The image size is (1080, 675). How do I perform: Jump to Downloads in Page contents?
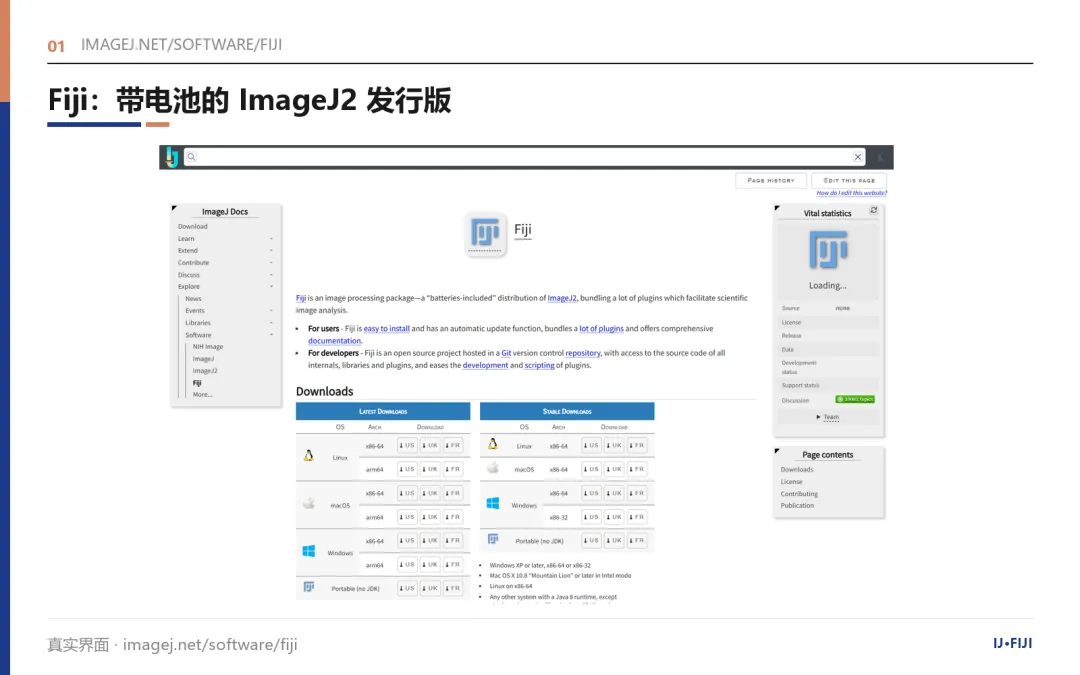797,470
